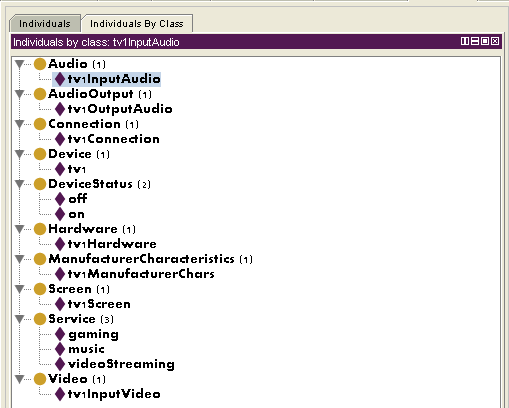Select the tv1InputVideo individual
Screen dimensions: 509x408
click(x=114, y=394)
